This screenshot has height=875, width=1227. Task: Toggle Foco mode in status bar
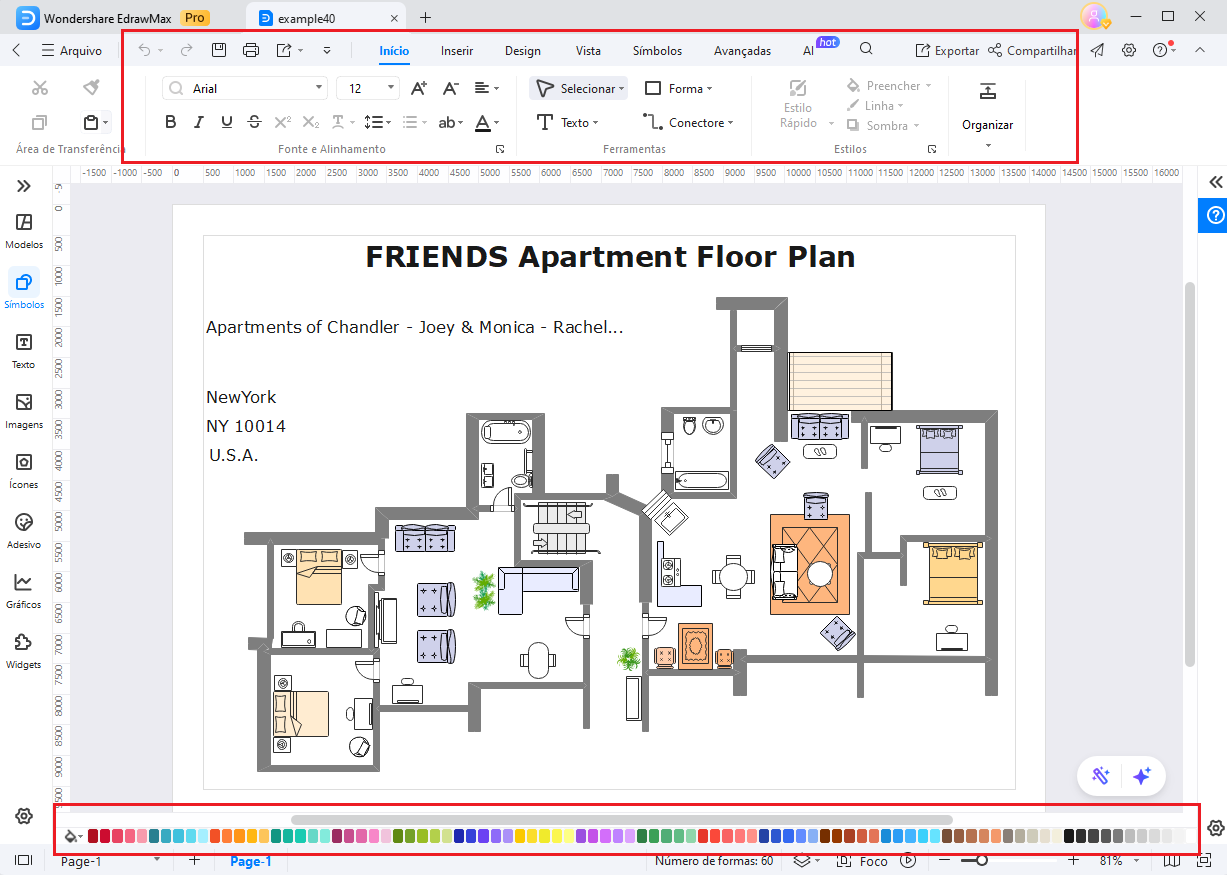863,860
